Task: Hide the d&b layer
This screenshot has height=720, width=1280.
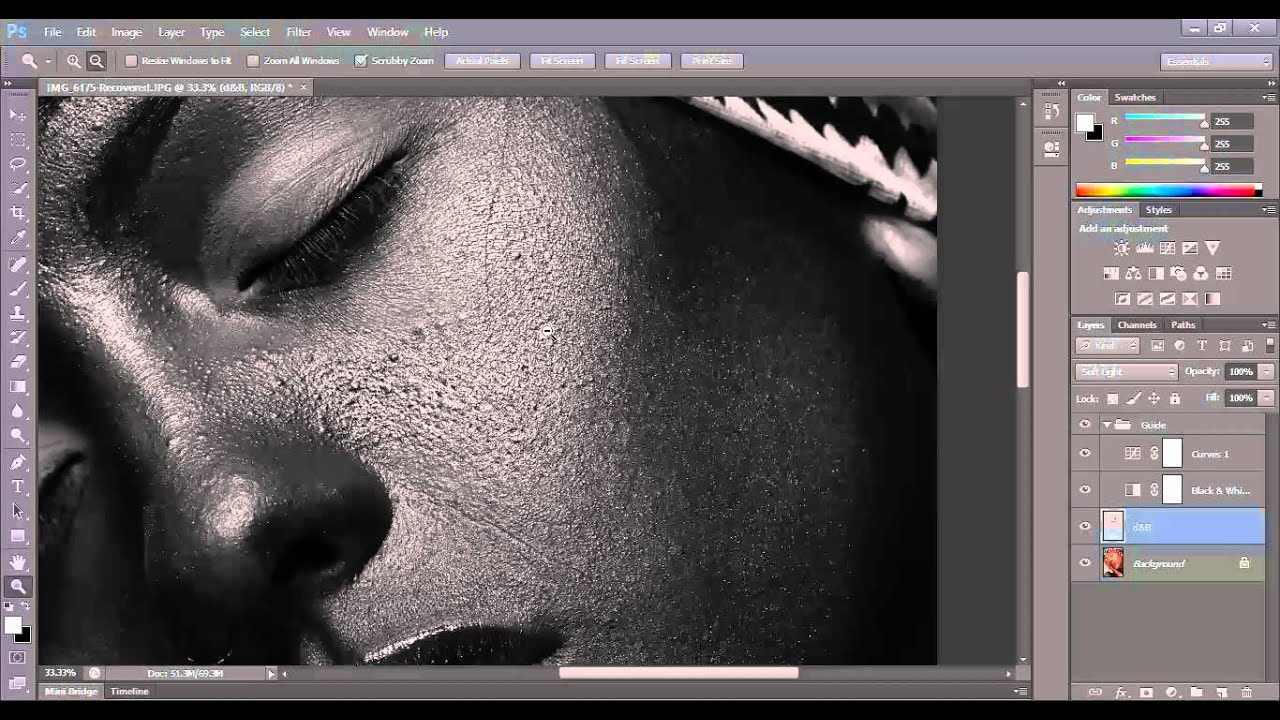Action: [x=1085, y=527]
